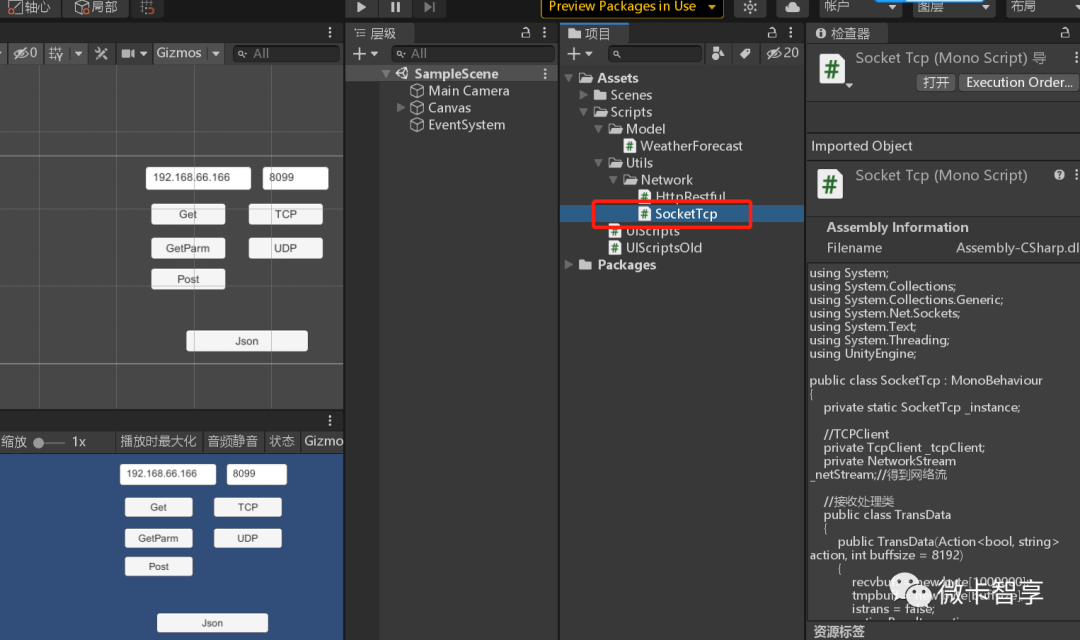
Task: Click the wrench tools icon in Scene toolbar
Action: [100, 53]
